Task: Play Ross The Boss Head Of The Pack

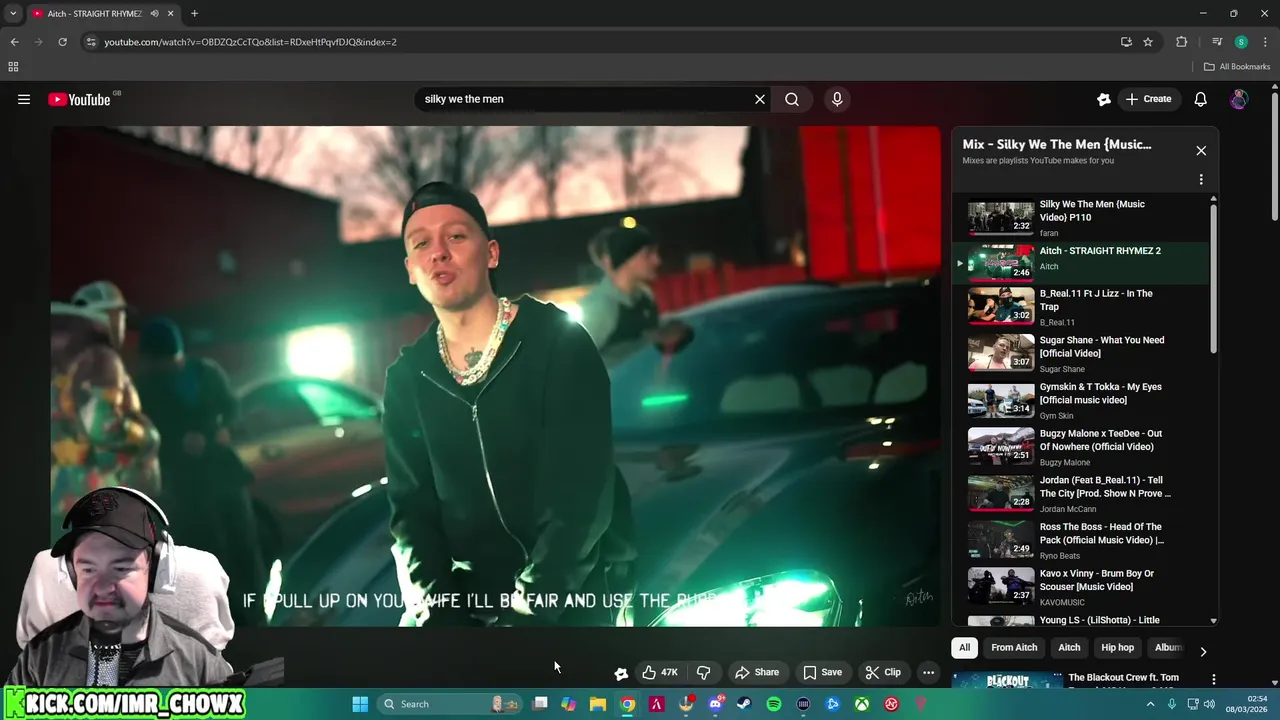Action: (1080, 541)
